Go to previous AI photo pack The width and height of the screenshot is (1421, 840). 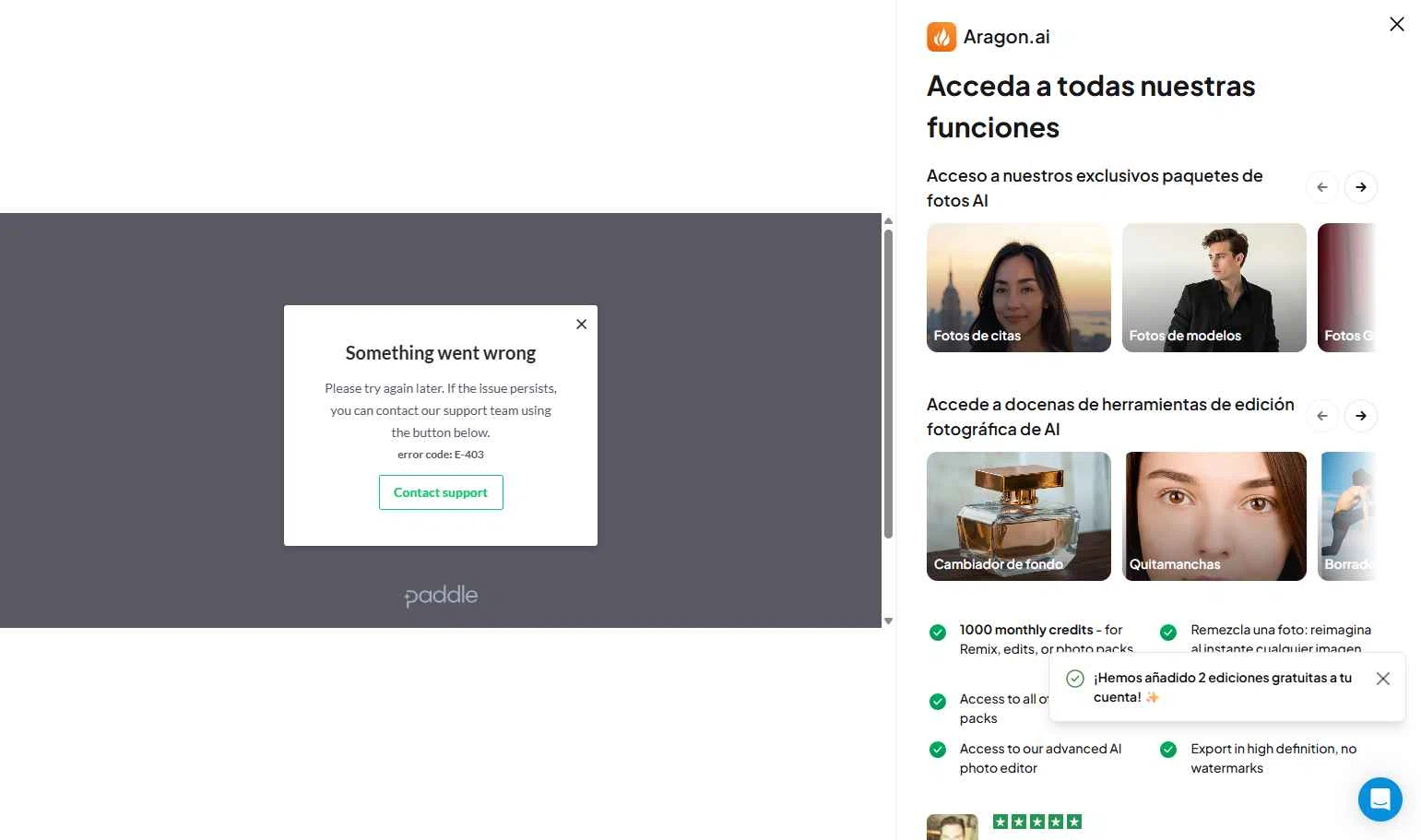click(1322, 187)
